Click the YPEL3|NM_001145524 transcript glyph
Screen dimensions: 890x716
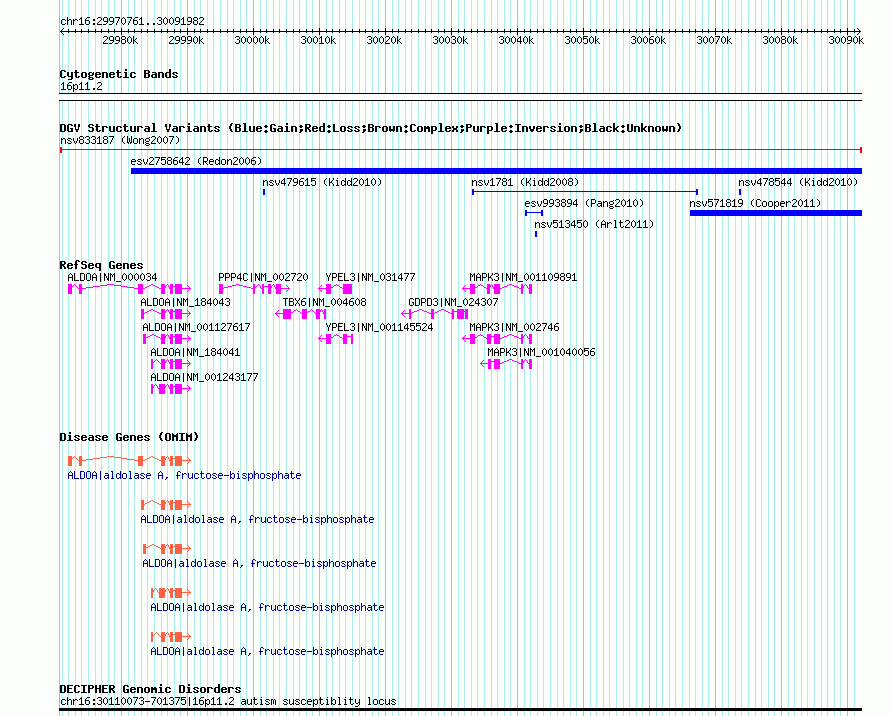[x=335, y=339]
